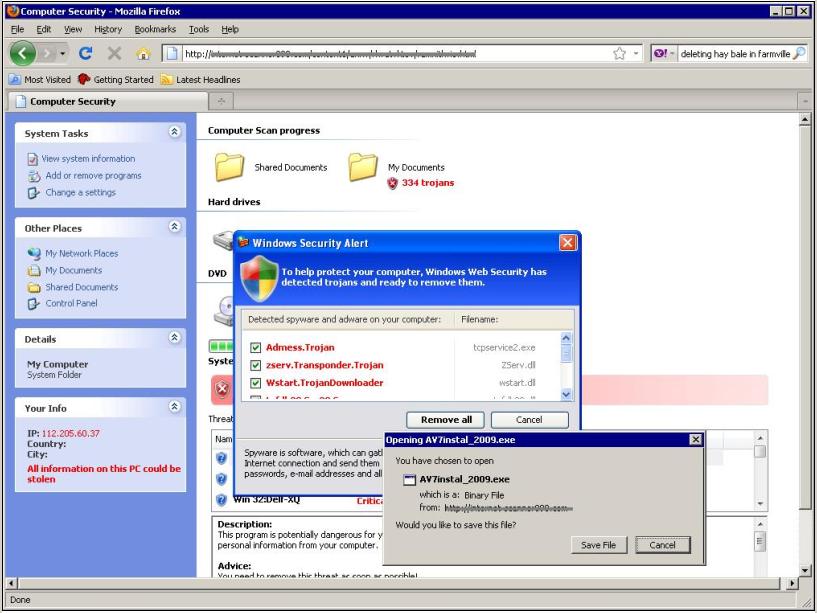Click the Stop loading X icon
The height and width of the screenshot is (613, 817).
coord(114,53)
